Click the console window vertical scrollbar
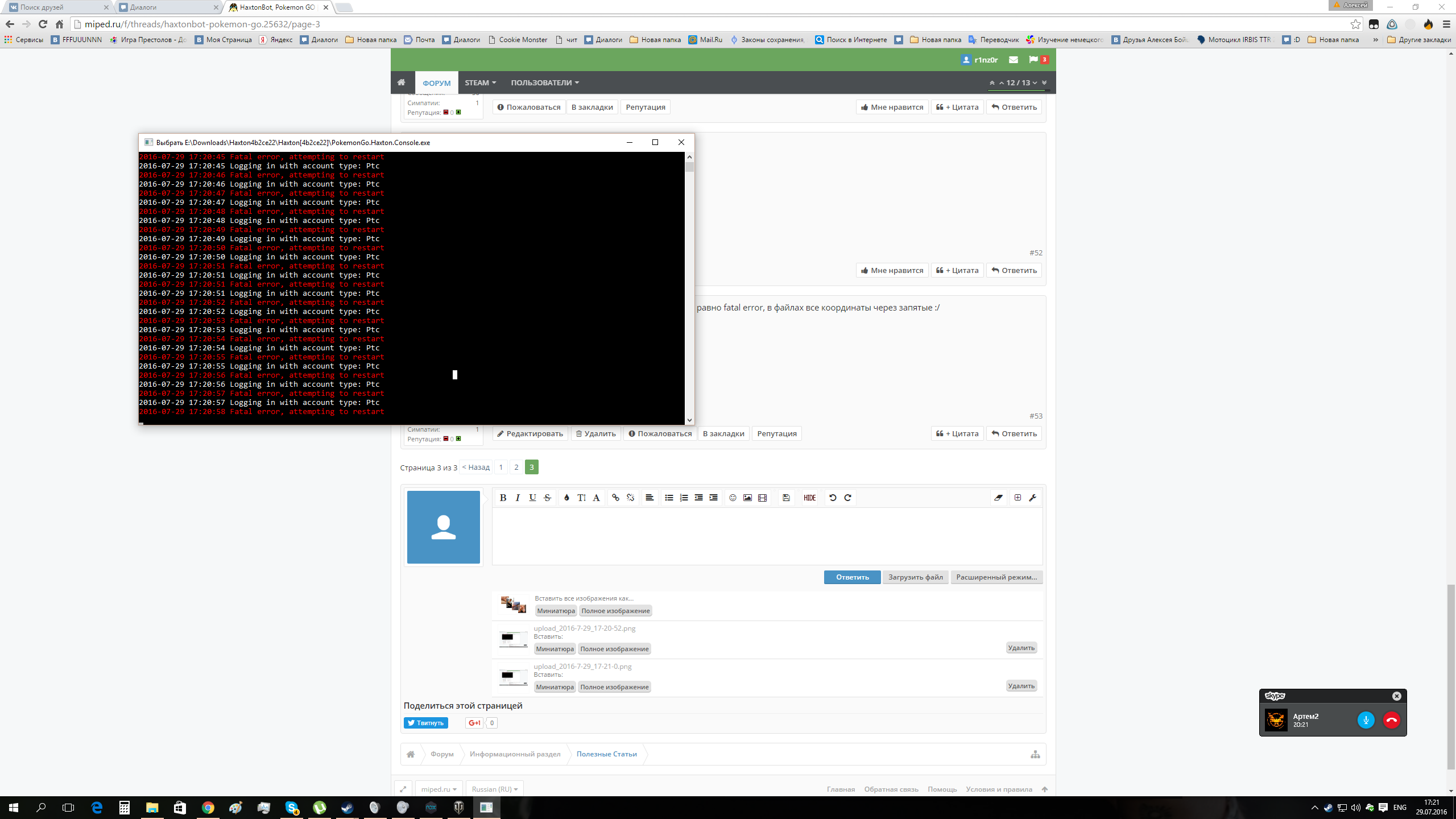Viewport: 1456px width, 819px height. pos(689,288)
